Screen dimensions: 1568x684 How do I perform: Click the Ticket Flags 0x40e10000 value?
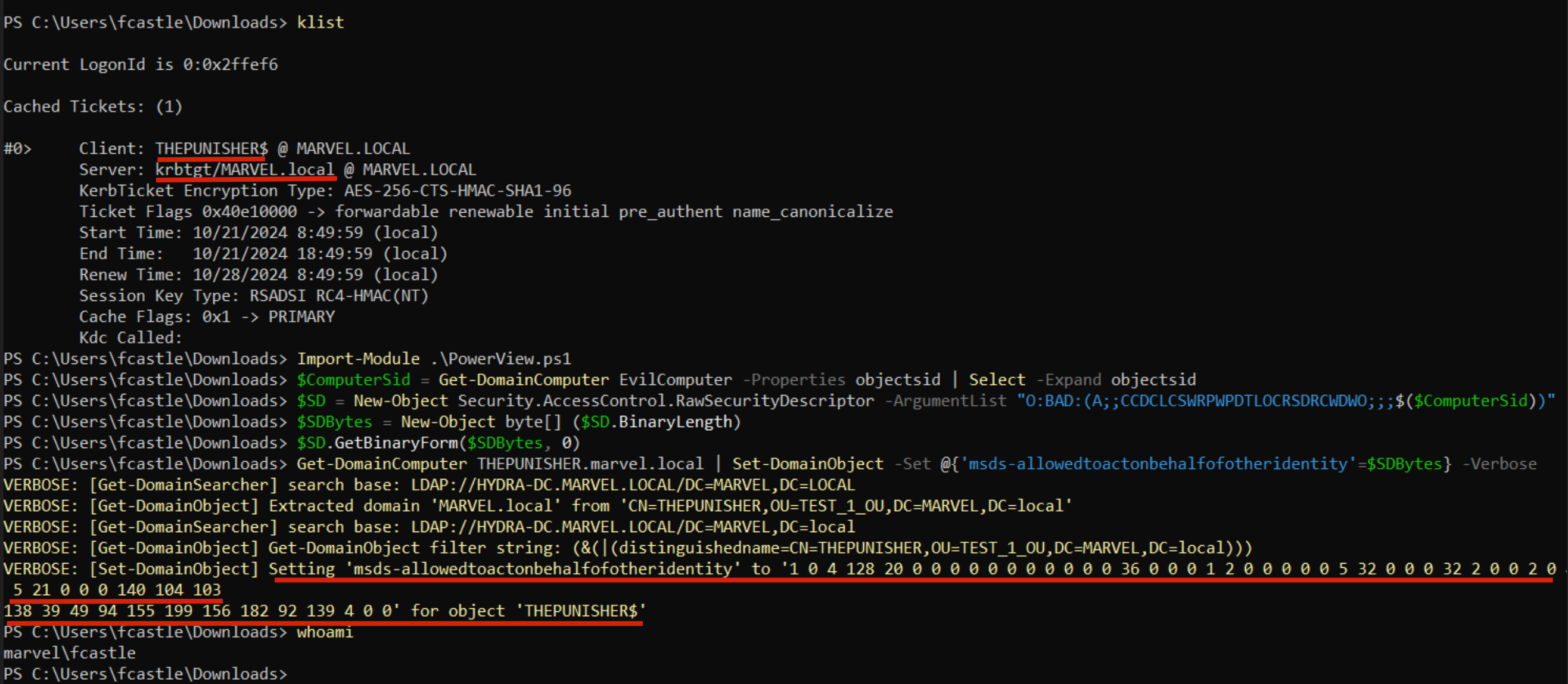click(250, 212)
